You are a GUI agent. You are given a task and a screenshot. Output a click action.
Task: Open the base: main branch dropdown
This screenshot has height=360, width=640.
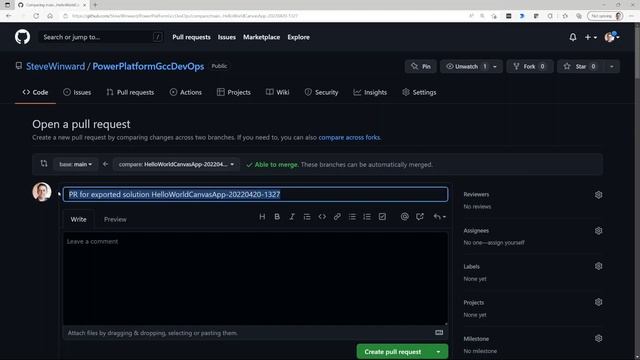tap(76, 164)
